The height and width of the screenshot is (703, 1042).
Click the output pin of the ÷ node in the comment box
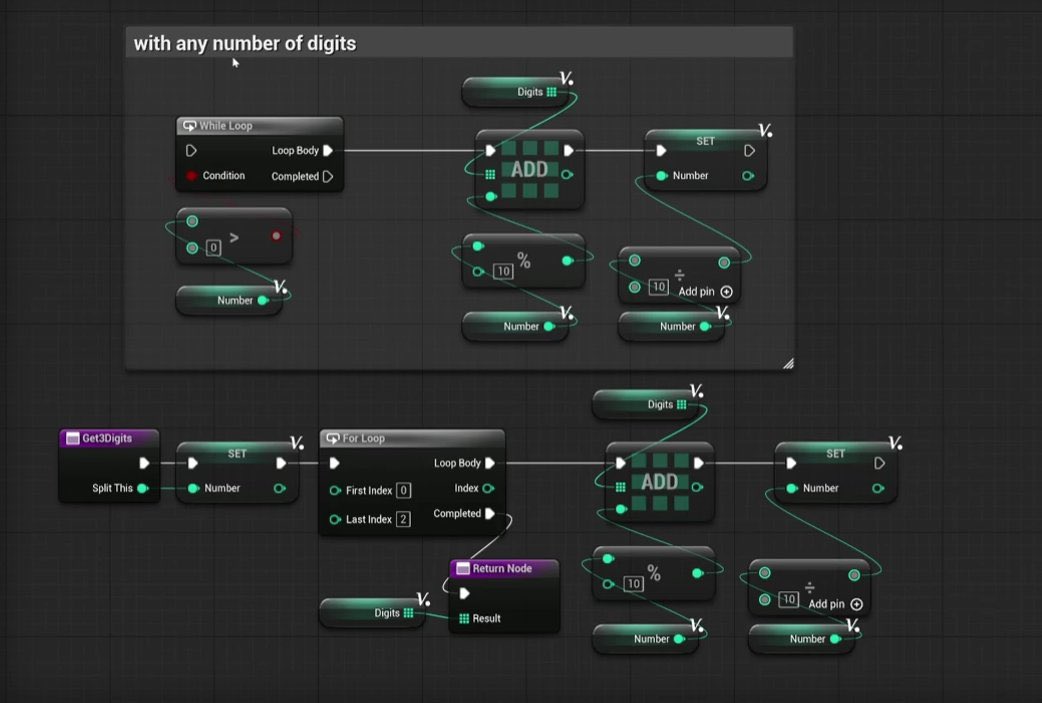[x=724, y=262]
